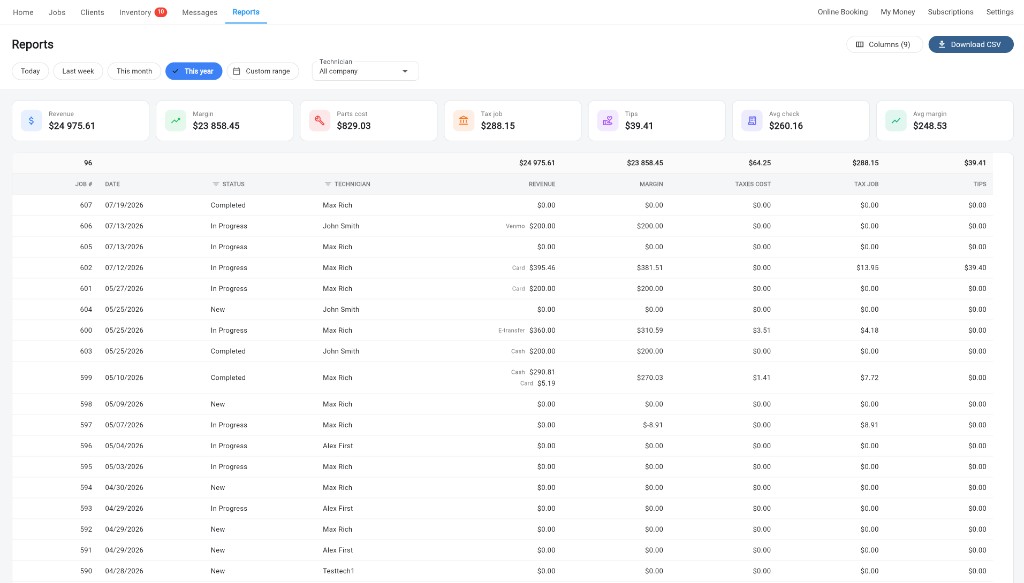Select the Reports tab

tap(246, 12)
